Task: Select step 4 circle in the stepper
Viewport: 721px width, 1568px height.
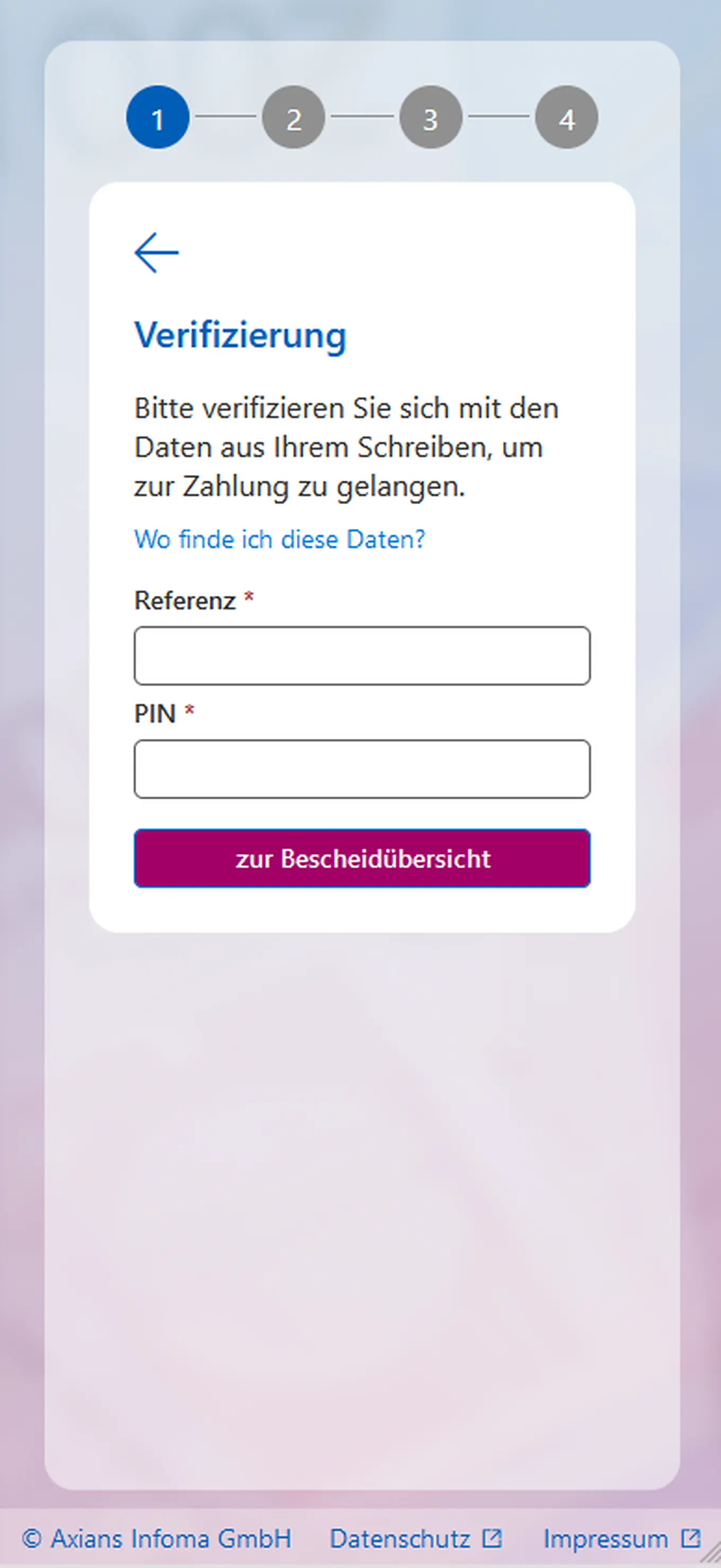Action: coord(566,117)
